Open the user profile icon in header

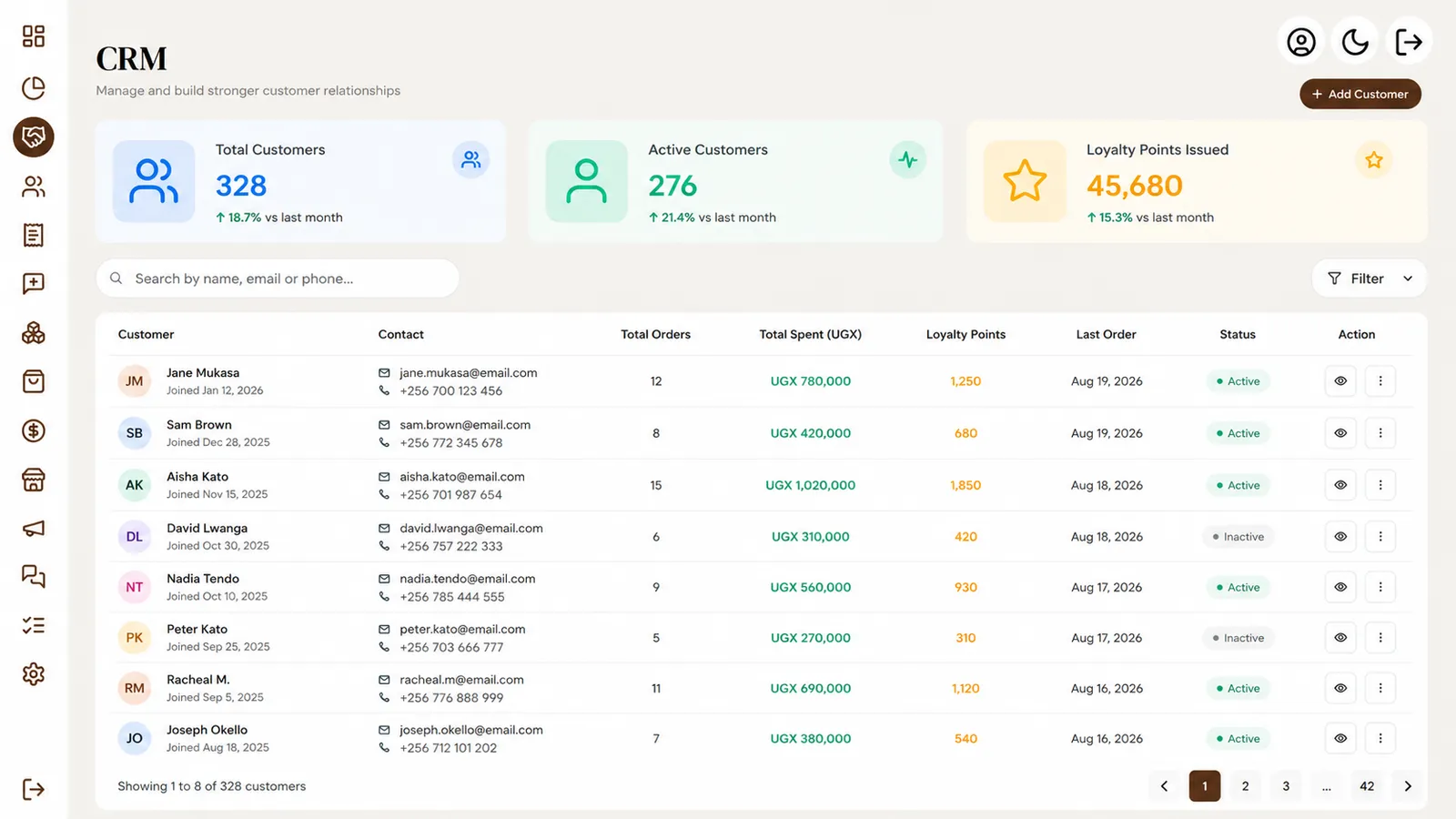pos(1301,42)
